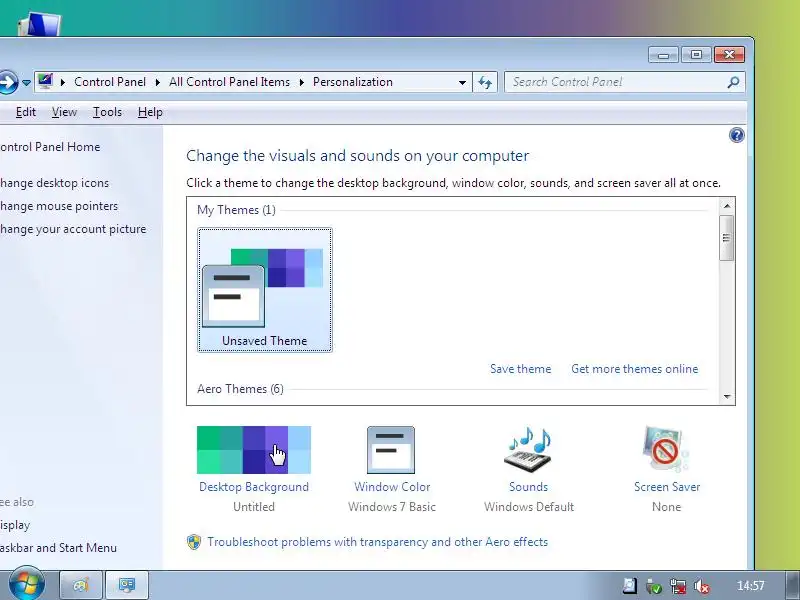Open Taskbar and Start Menu link
Image resolution: width=800 pixels, height=600 pixels.
click(x=58, y=548)
